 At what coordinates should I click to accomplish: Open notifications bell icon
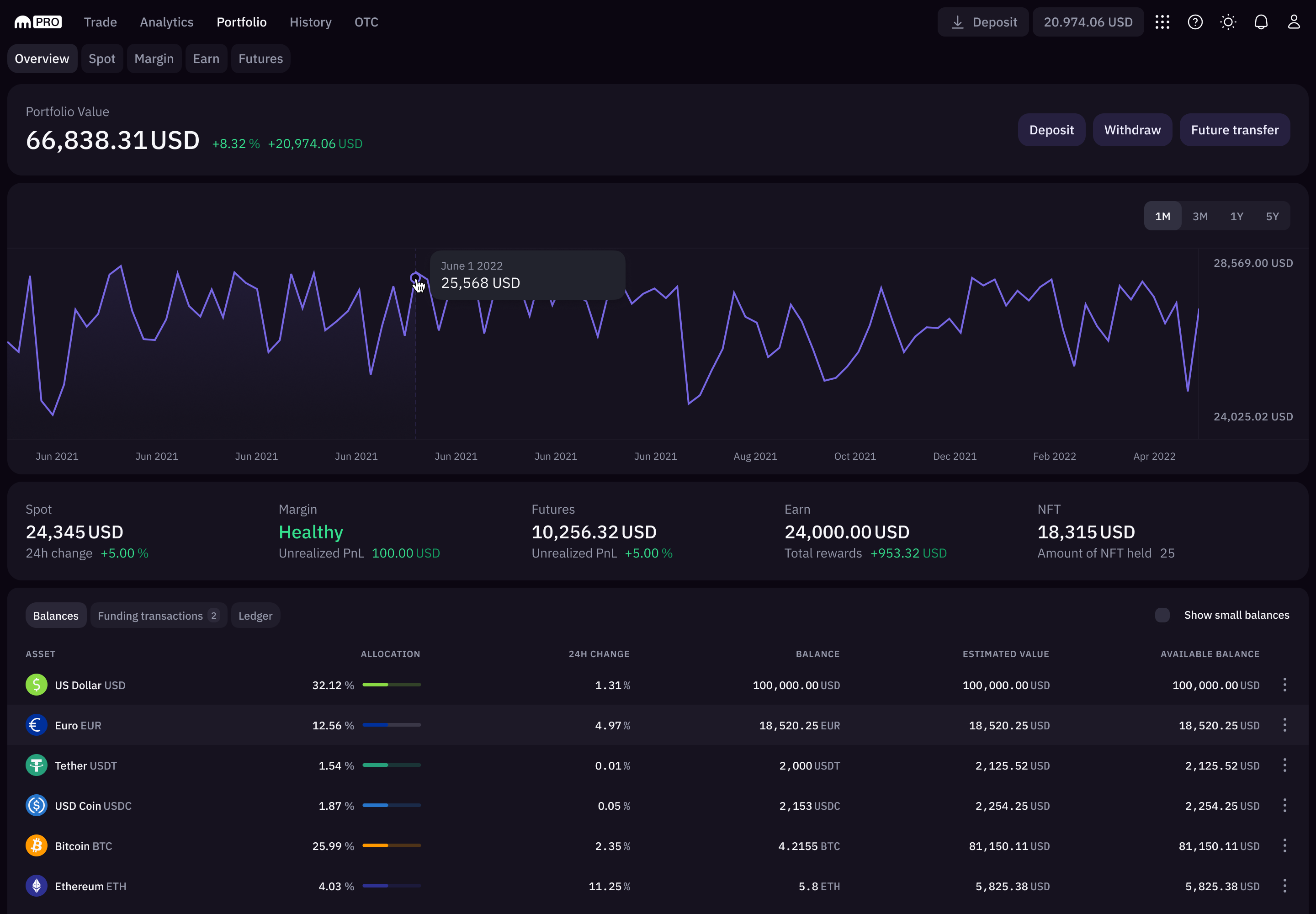click(x=1261, y=22)
